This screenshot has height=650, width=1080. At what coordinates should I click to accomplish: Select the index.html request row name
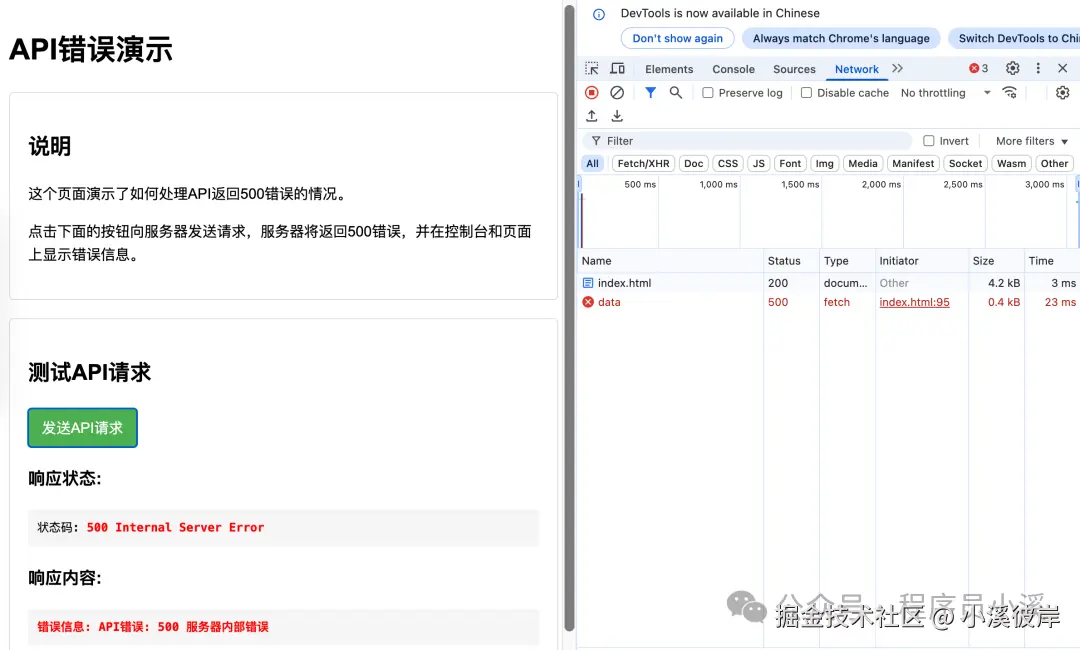(624, 283)
